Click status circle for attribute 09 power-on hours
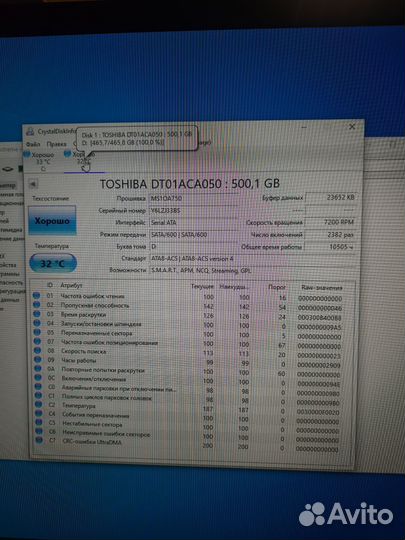The image size is (405, 540). 37,360
